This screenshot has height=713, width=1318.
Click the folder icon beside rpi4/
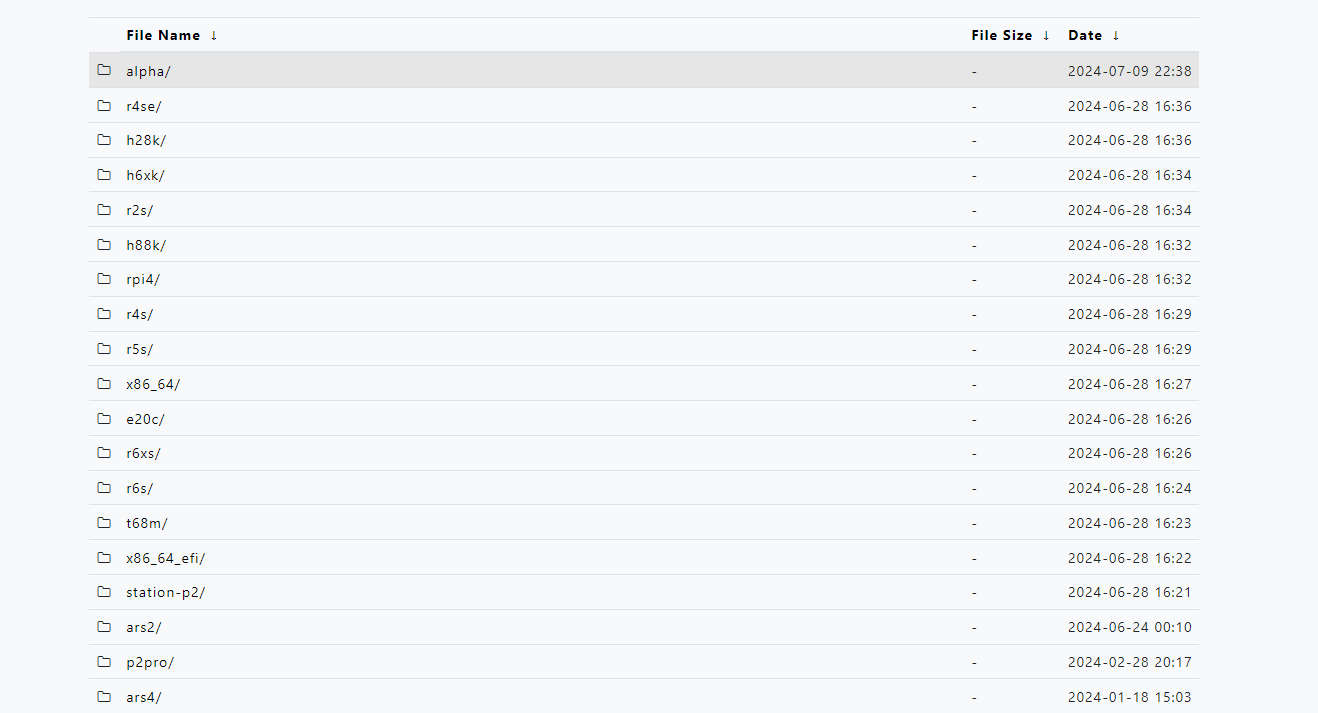pyautogui.click(x=104, y=279)
